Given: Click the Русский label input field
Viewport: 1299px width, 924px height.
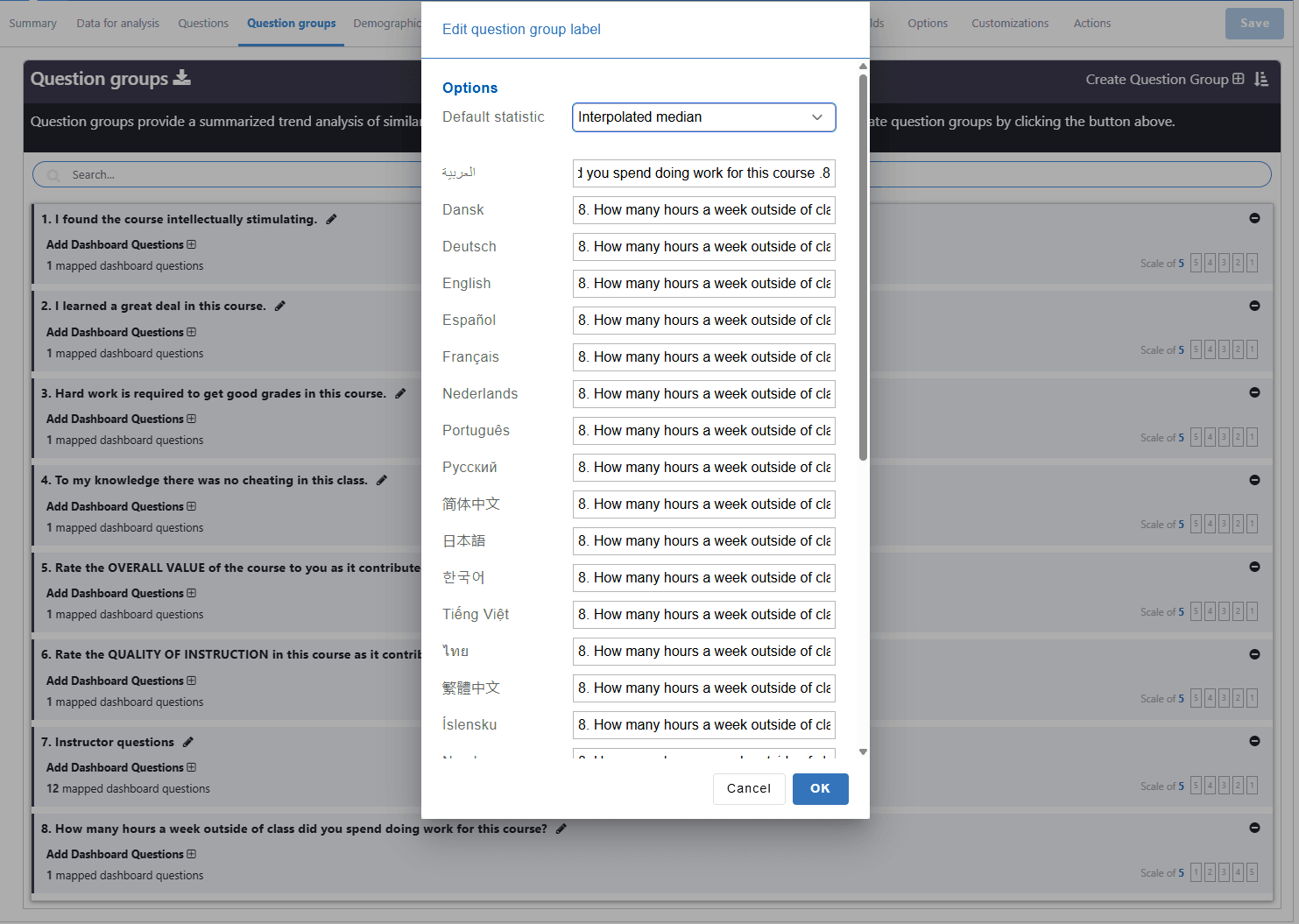Looking at the screenshot, I should pos(703,468).
